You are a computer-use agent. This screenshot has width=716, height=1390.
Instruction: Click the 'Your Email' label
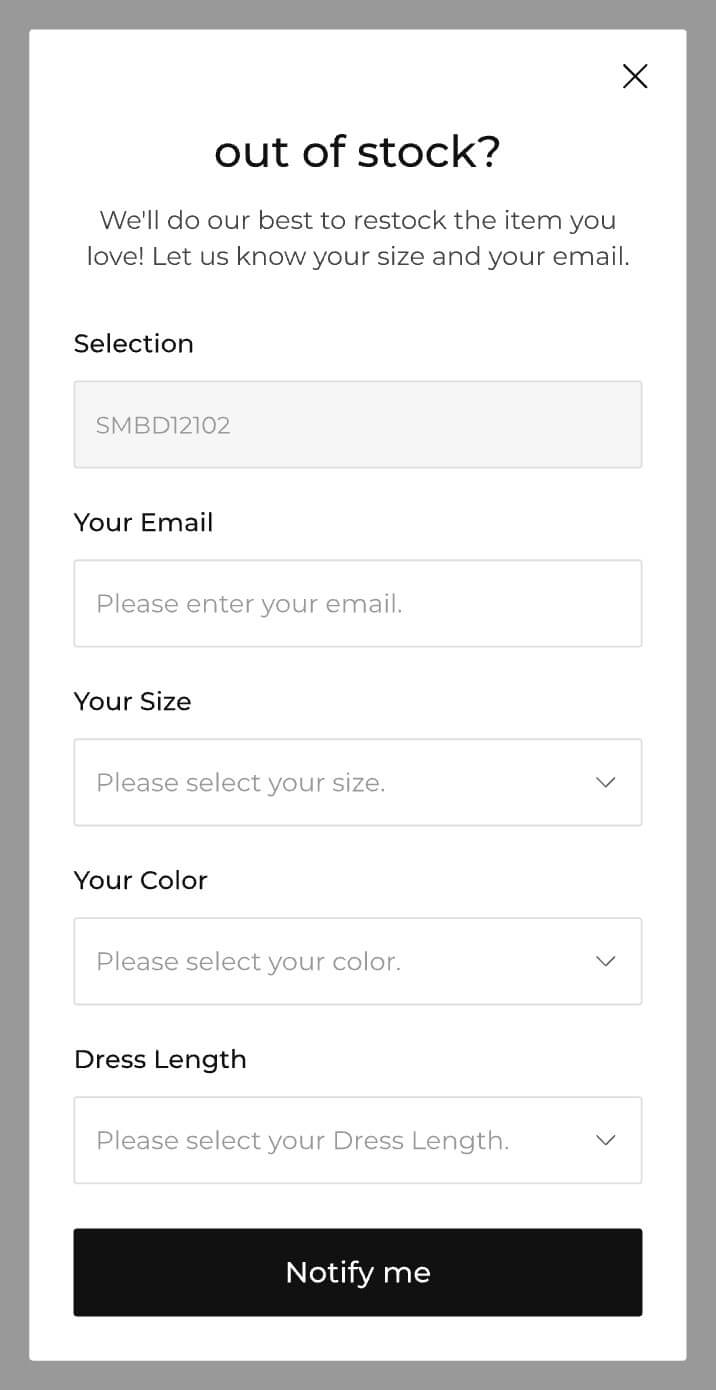(x=143, y=522)
